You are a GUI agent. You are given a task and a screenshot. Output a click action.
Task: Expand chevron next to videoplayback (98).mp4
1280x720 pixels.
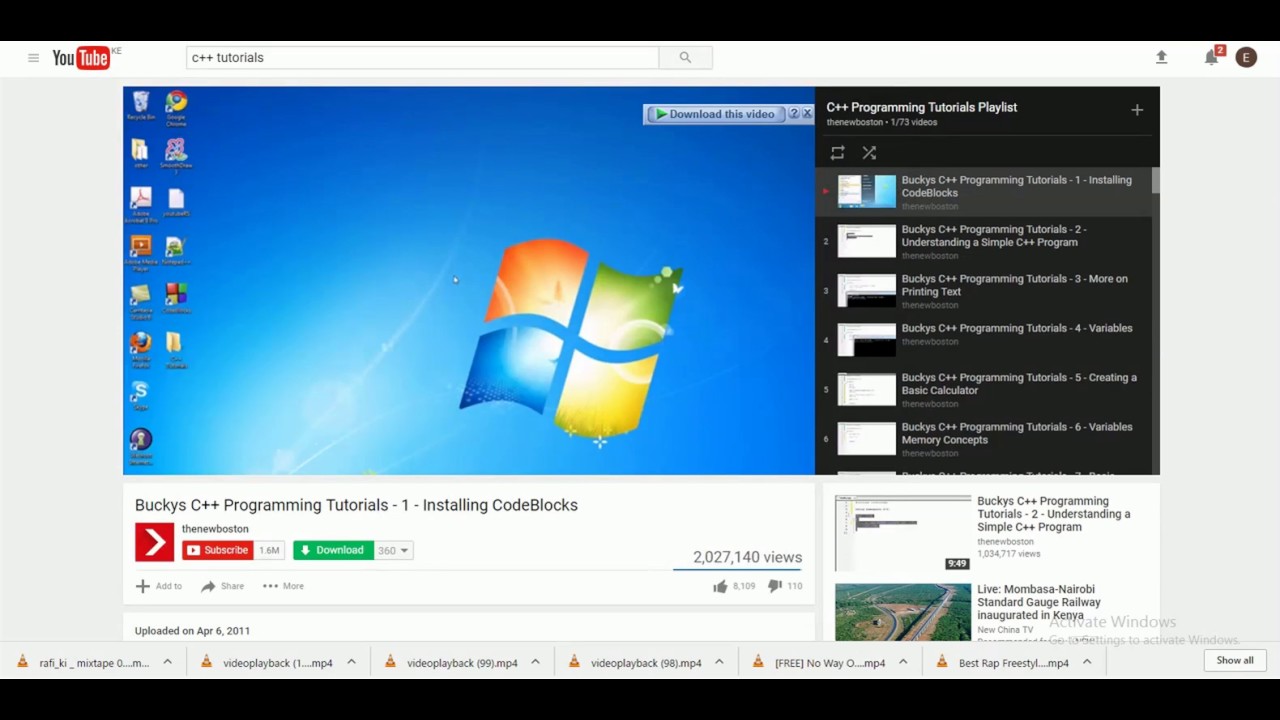coord(719,662)
